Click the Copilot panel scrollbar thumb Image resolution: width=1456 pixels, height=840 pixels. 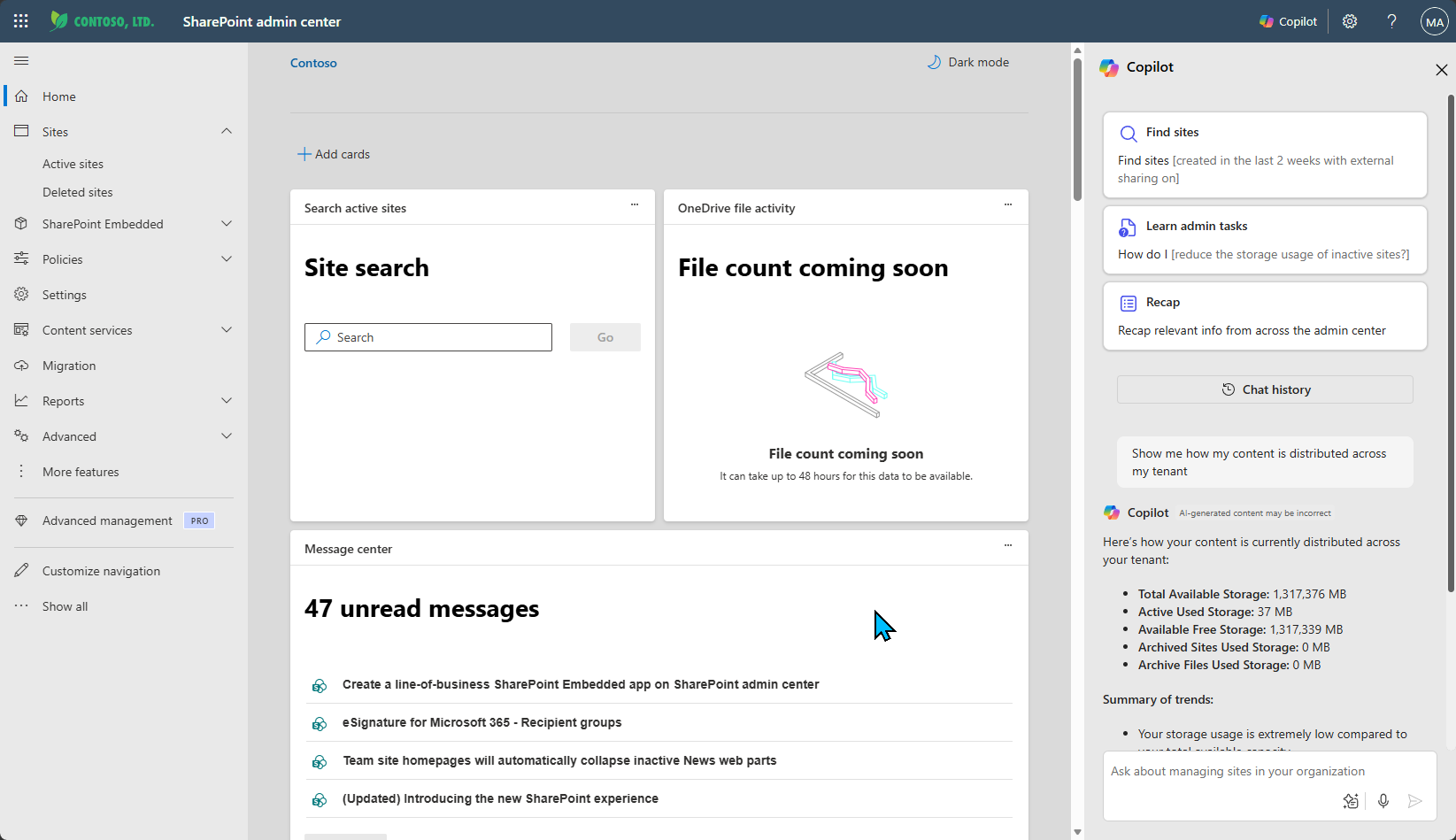tap(1451, 343)
